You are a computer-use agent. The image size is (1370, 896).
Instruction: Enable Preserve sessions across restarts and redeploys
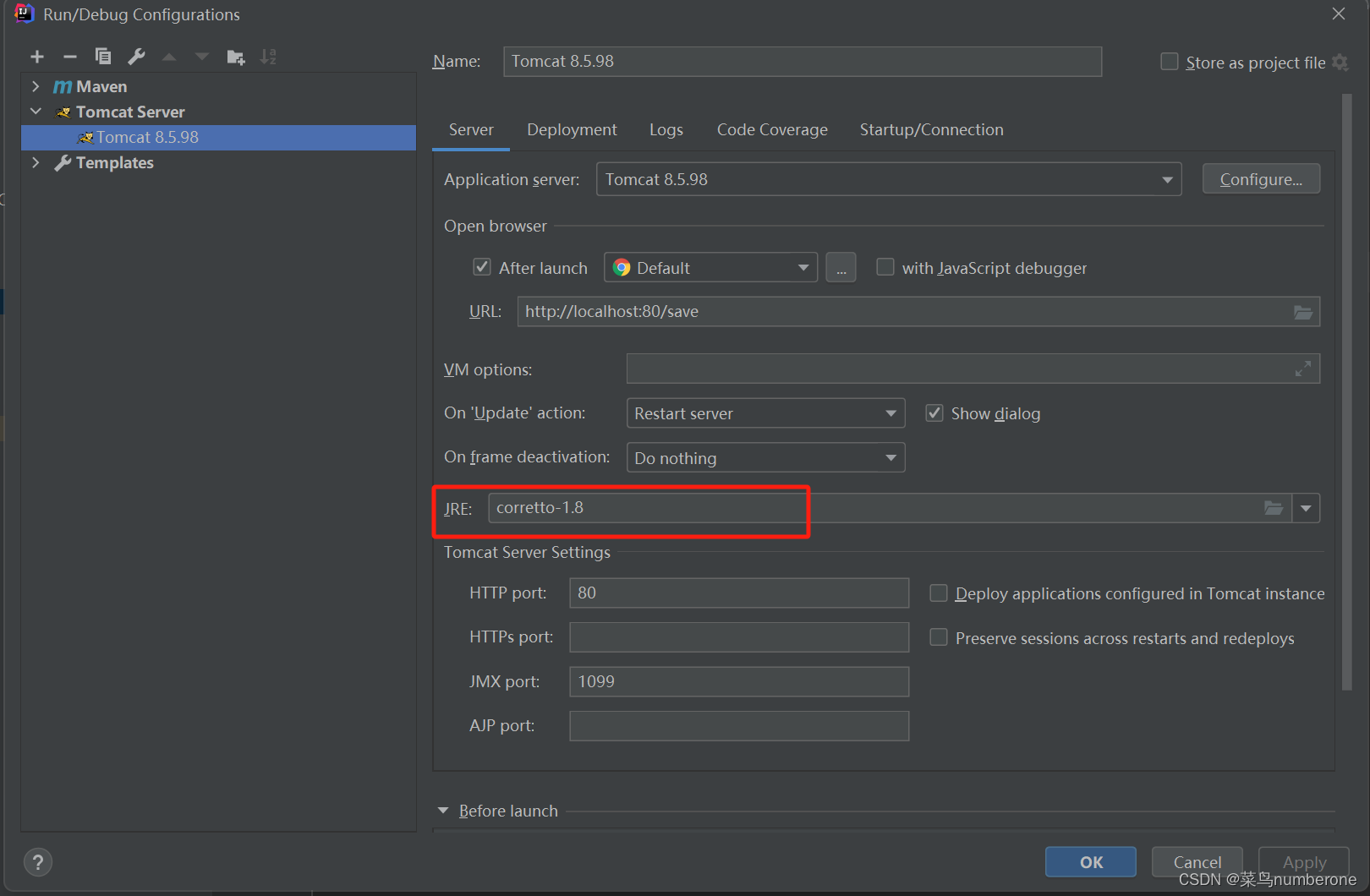point(939,637)
